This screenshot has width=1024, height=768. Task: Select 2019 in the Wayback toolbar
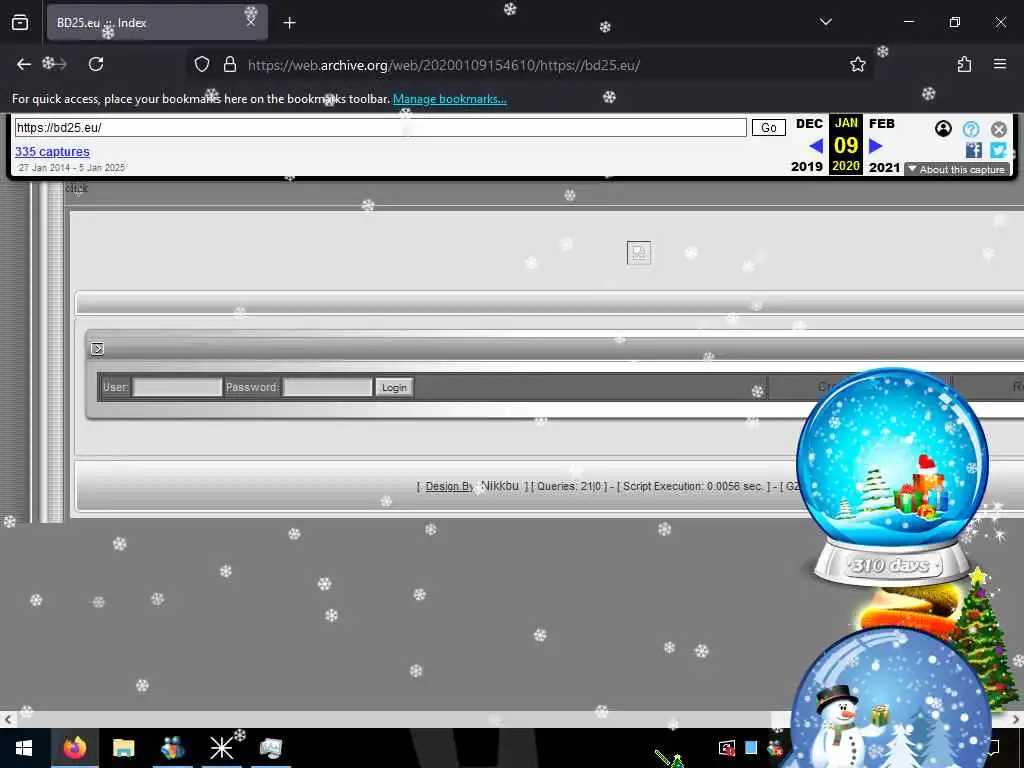tap(807, 167)
